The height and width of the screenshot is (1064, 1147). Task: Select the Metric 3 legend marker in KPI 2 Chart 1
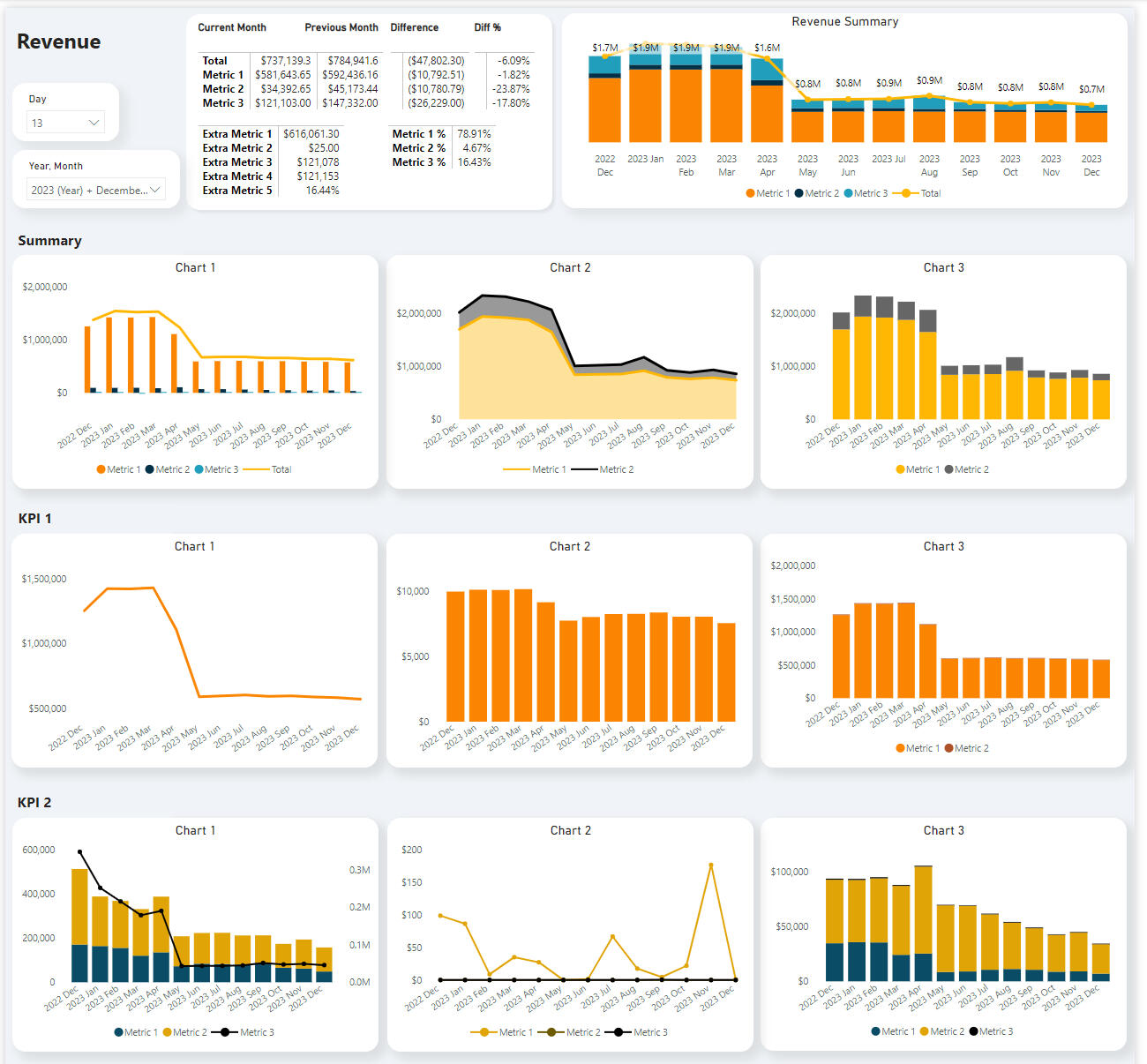pos(226,1032)
